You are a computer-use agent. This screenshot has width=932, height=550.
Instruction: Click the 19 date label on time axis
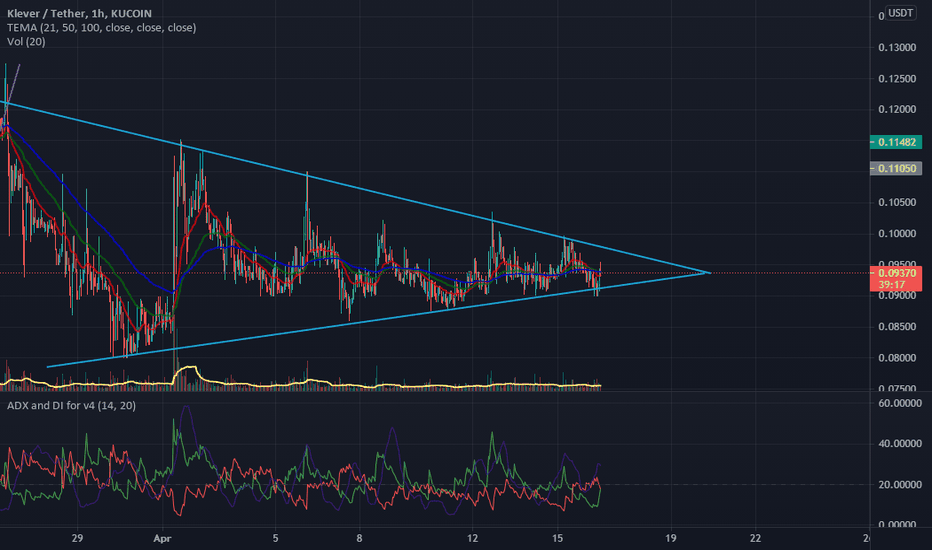tap(670, 538)
